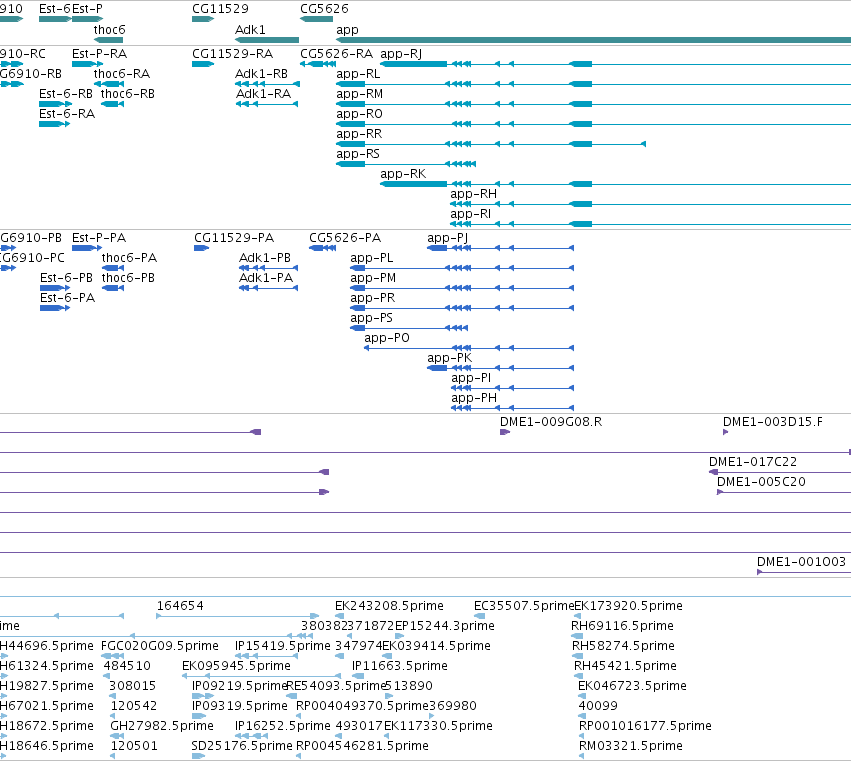The width and height of the screenshot is (851, 761).
Task: Select the DME1-009G08.R BAC end label
Action: pyautogui.click(x=551, y=422)
